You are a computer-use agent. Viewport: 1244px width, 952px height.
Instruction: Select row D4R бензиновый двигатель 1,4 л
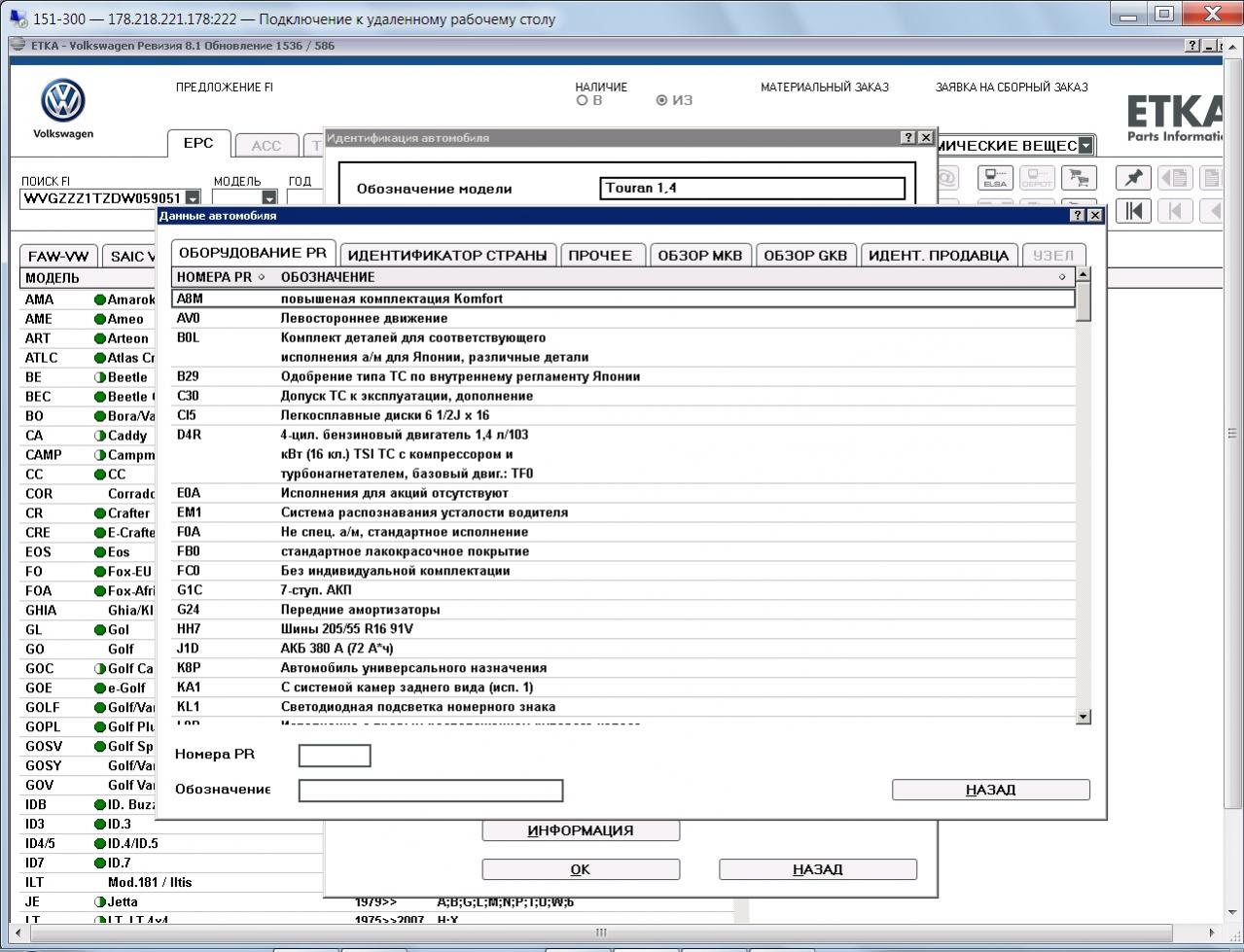[623, 454]
